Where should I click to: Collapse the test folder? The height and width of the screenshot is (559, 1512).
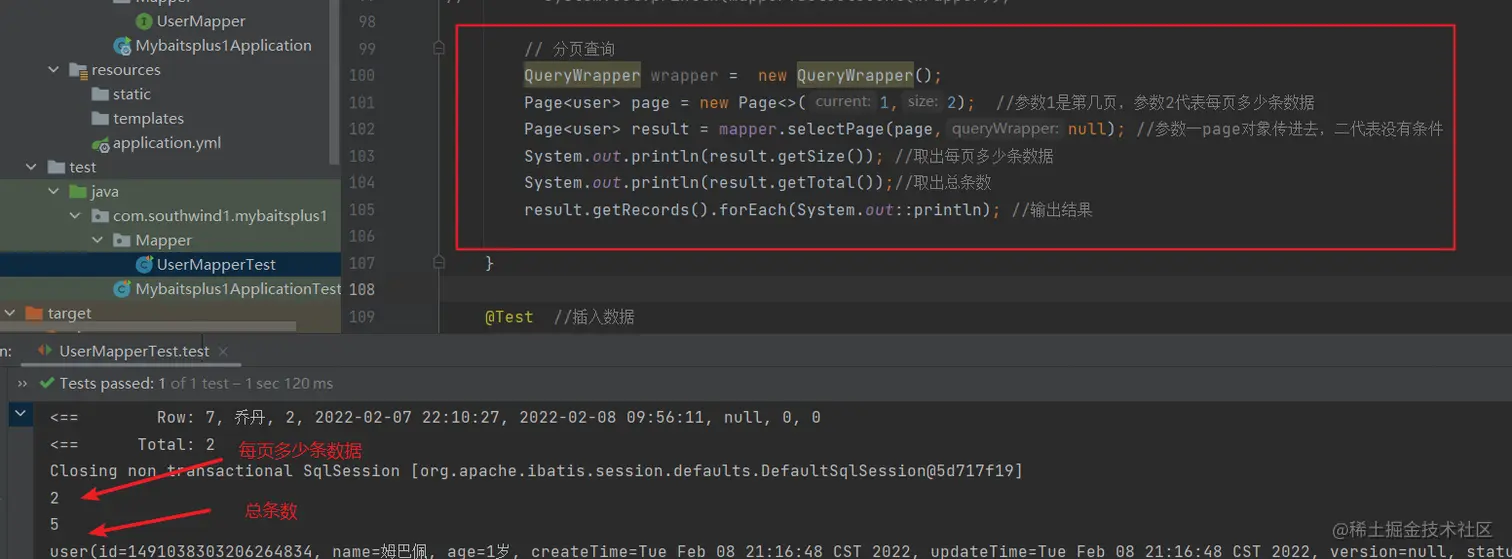pos(30,167)
